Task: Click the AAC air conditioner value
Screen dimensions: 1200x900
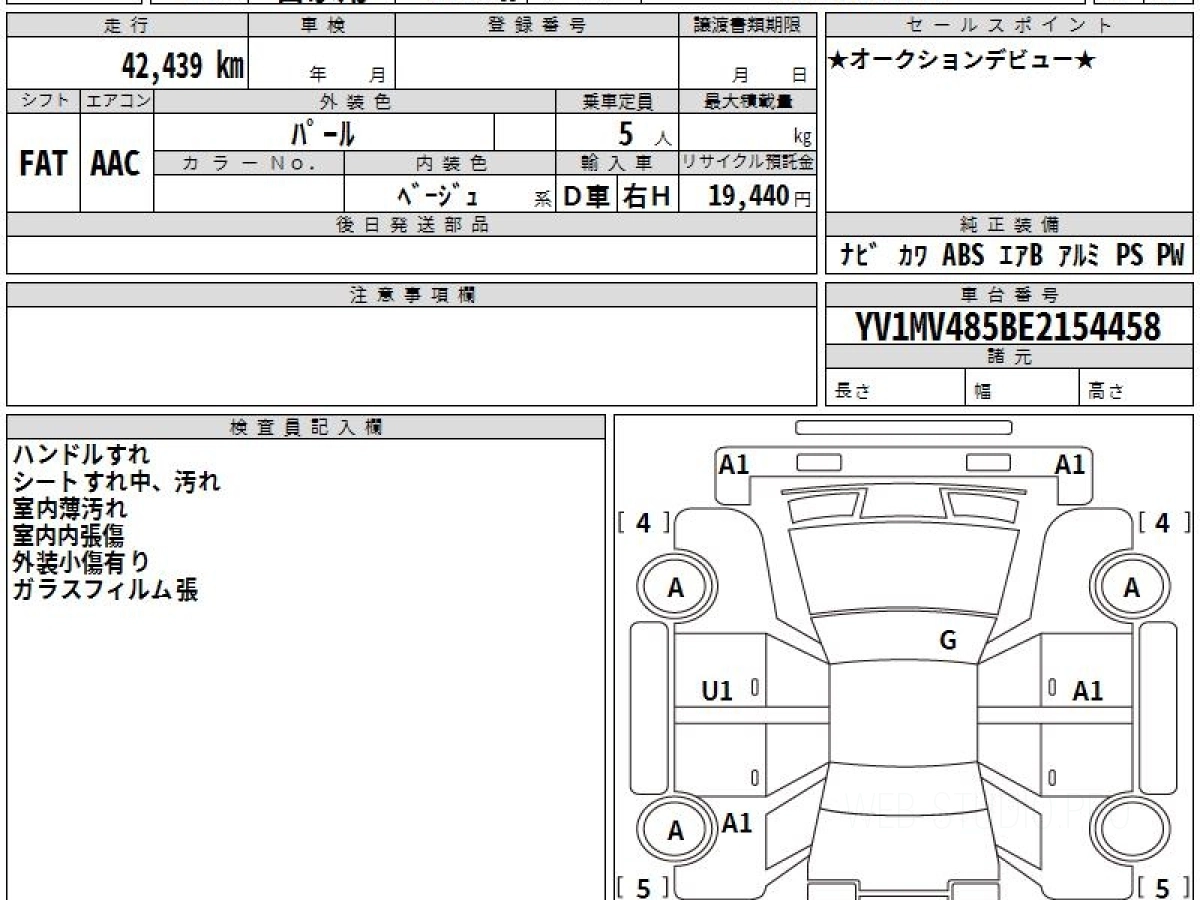Action: [116, 163]
